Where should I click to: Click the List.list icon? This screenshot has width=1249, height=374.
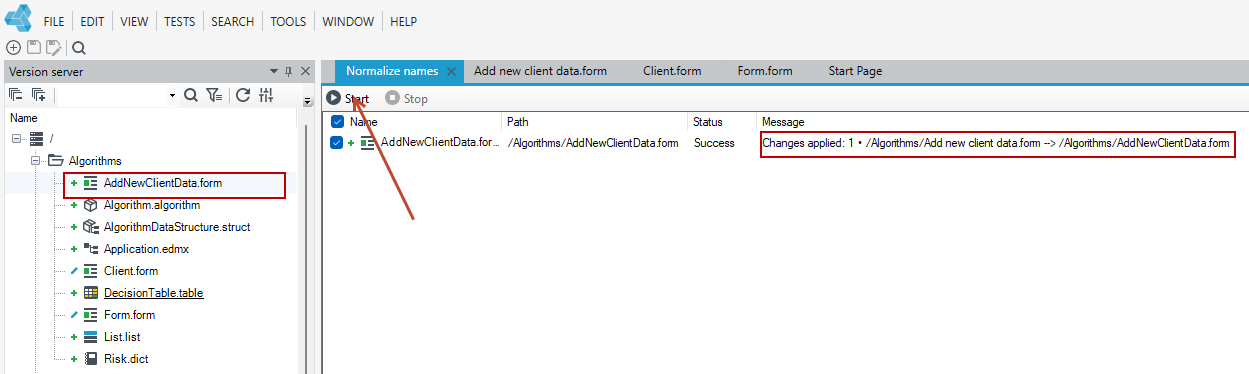[91, 337]
